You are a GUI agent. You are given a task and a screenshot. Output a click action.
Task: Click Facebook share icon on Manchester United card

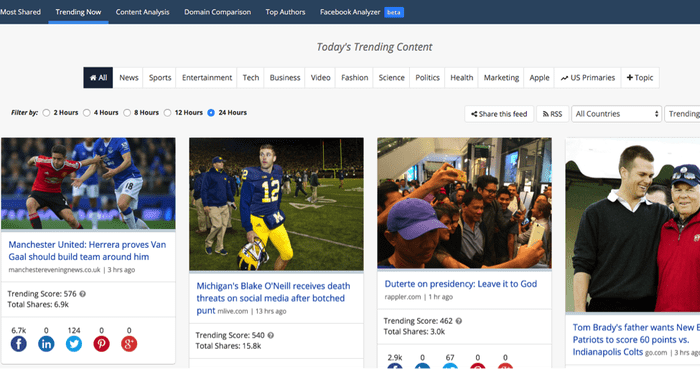19,344
